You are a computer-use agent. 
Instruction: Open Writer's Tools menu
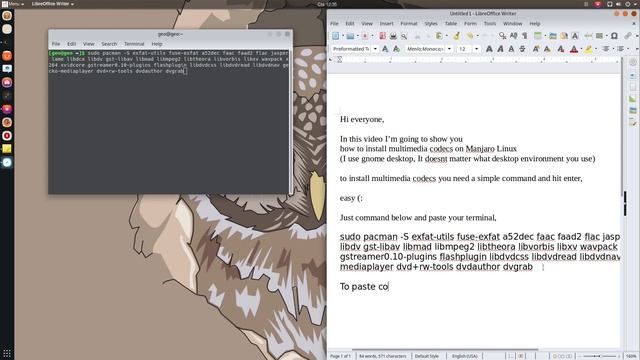coord(489,24)
